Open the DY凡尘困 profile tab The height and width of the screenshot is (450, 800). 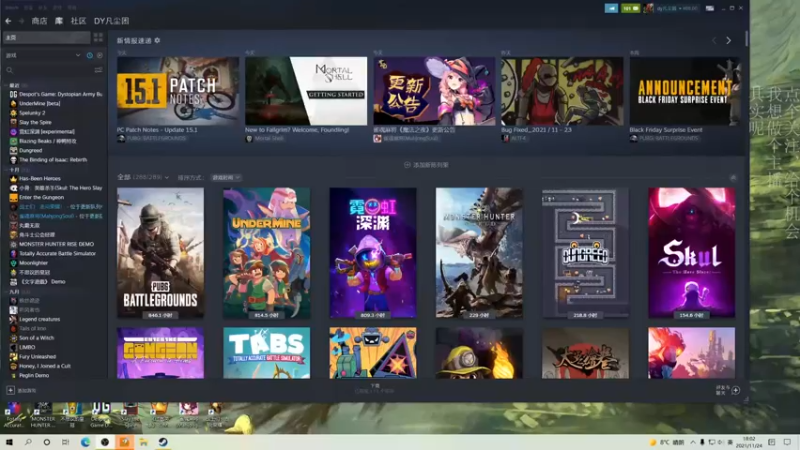point(111,21)
